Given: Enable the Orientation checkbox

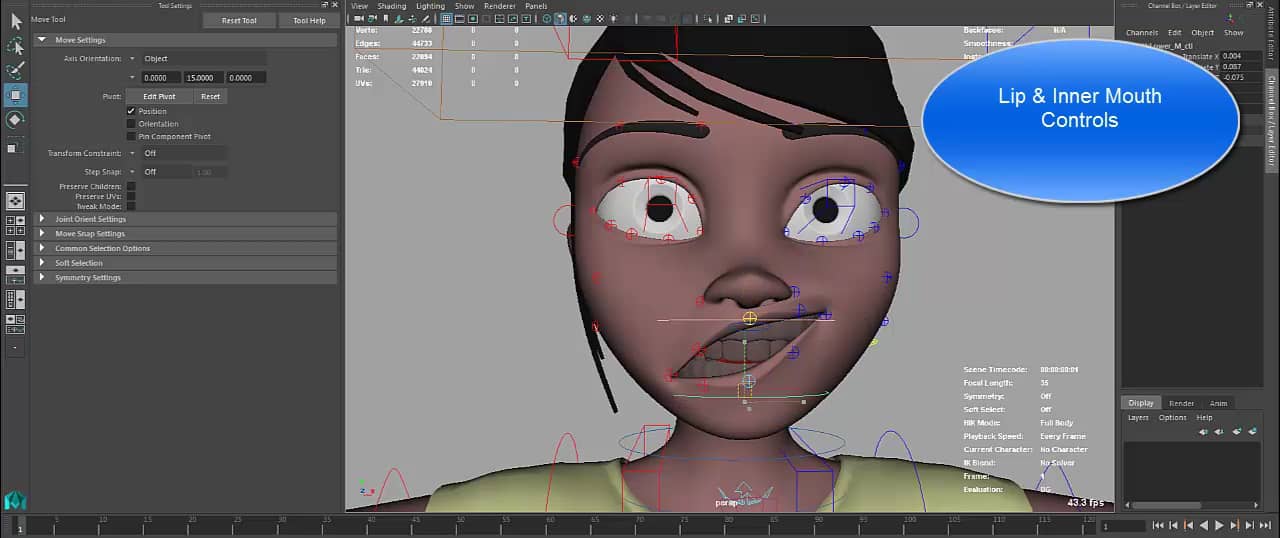Looking at the screenshot, I should click(131, 124).
